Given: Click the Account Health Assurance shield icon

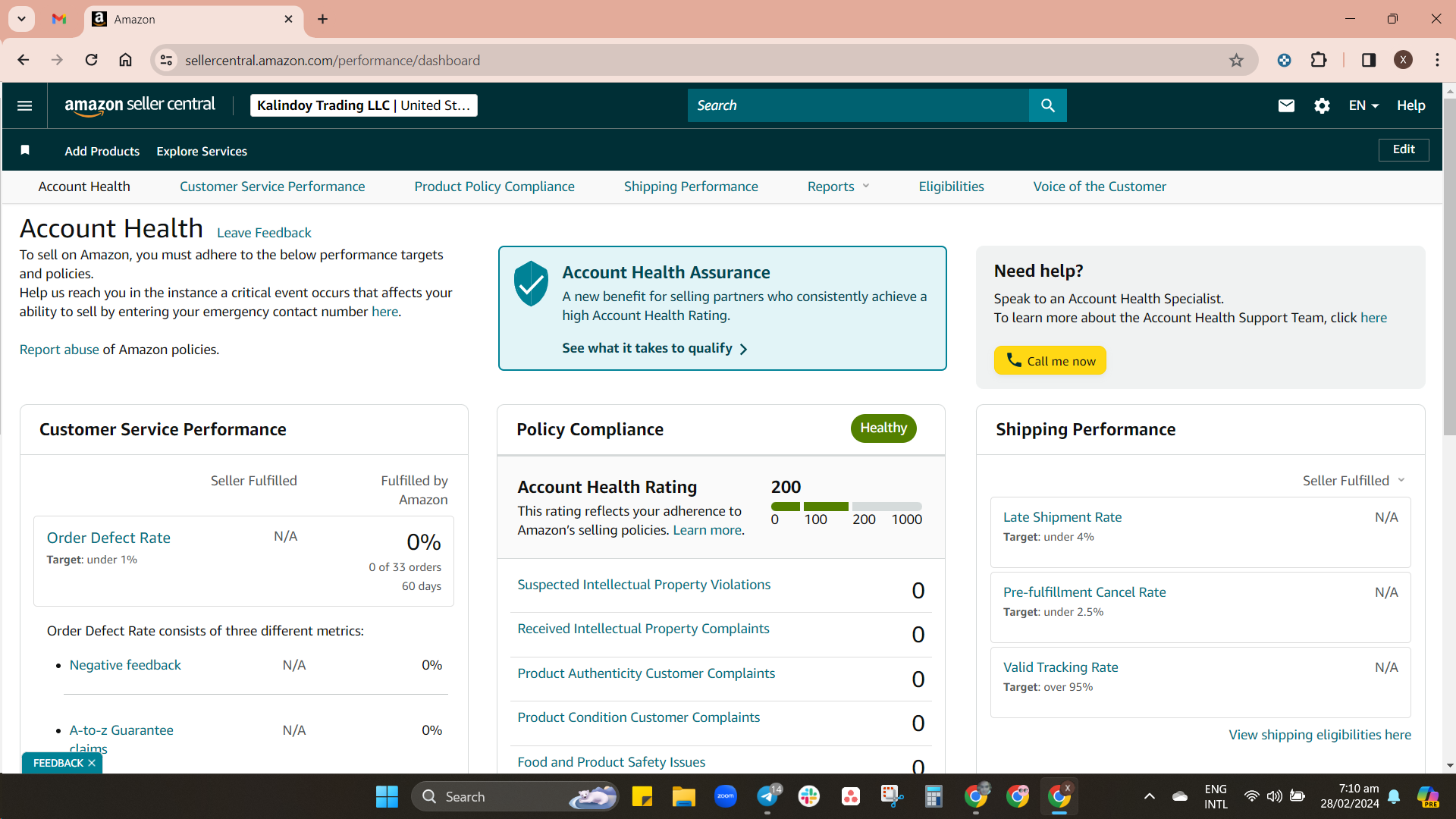Looking at the screenshot, I should click(531, 284).
